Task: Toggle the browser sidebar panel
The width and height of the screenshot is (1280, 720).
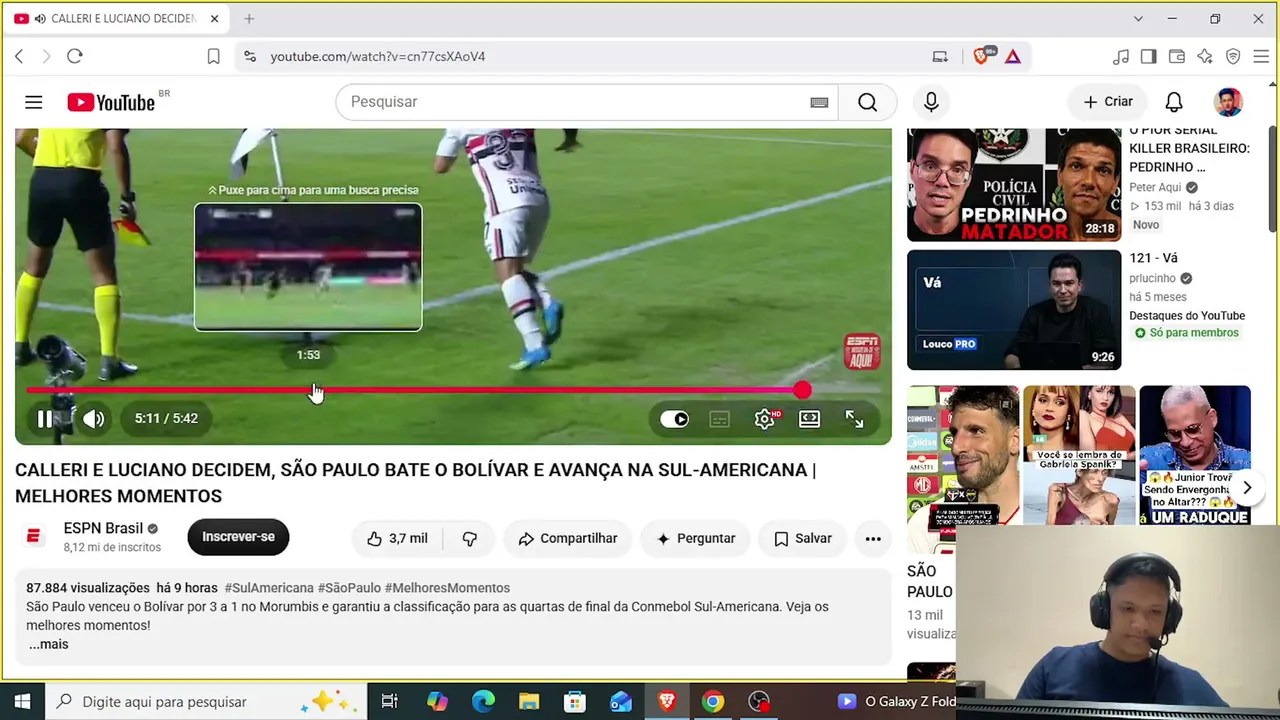Action: (1148, 57)
